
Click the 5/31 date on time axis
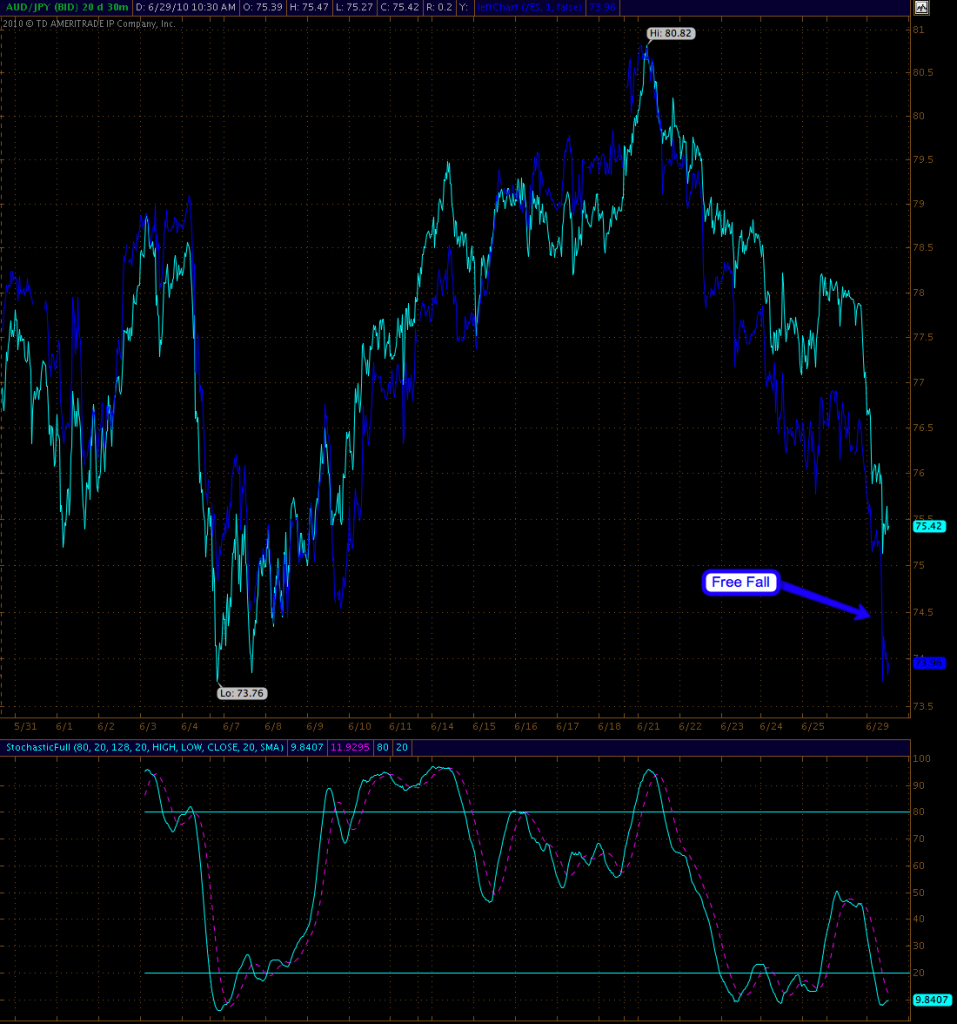coord(27,726)
